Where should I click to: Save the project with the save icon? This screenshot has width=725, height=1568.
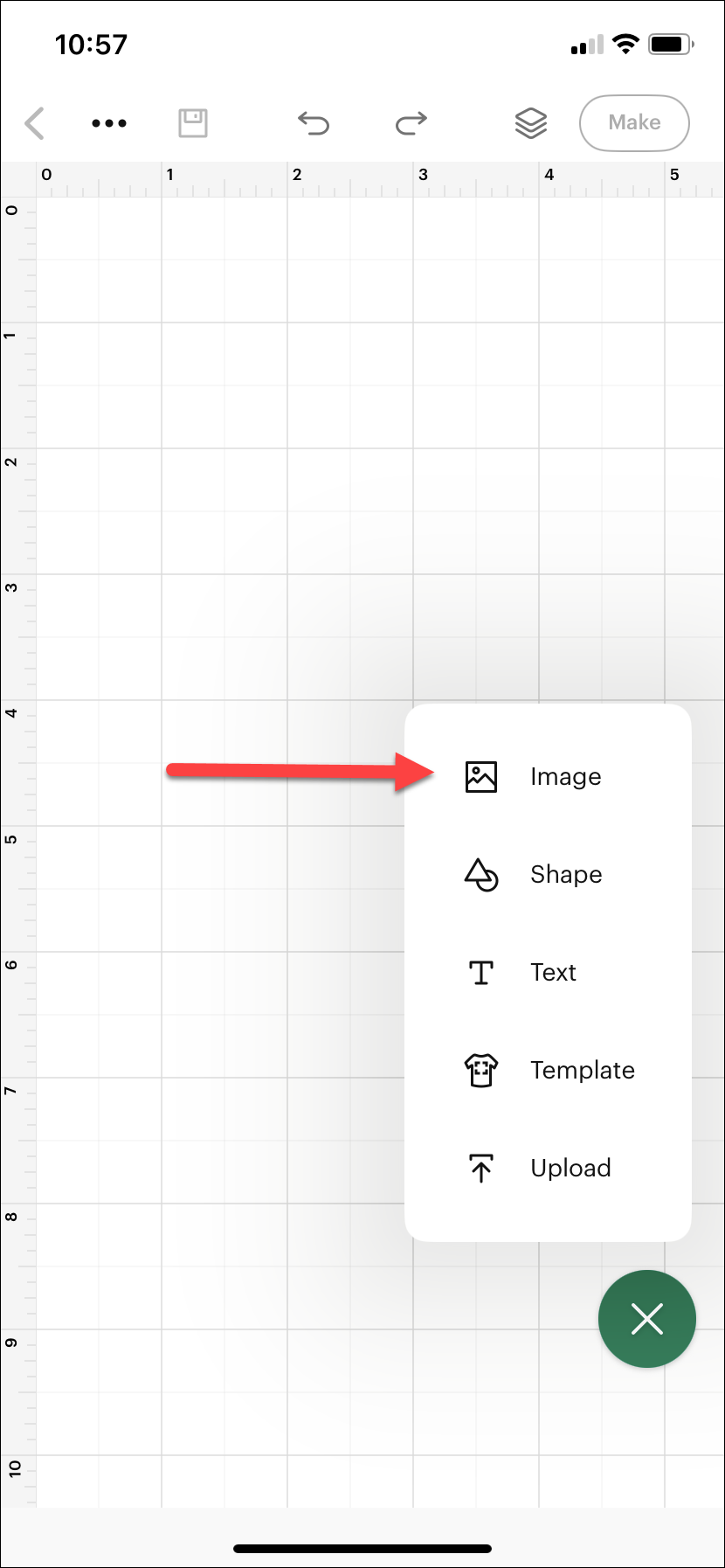(192, 123)
